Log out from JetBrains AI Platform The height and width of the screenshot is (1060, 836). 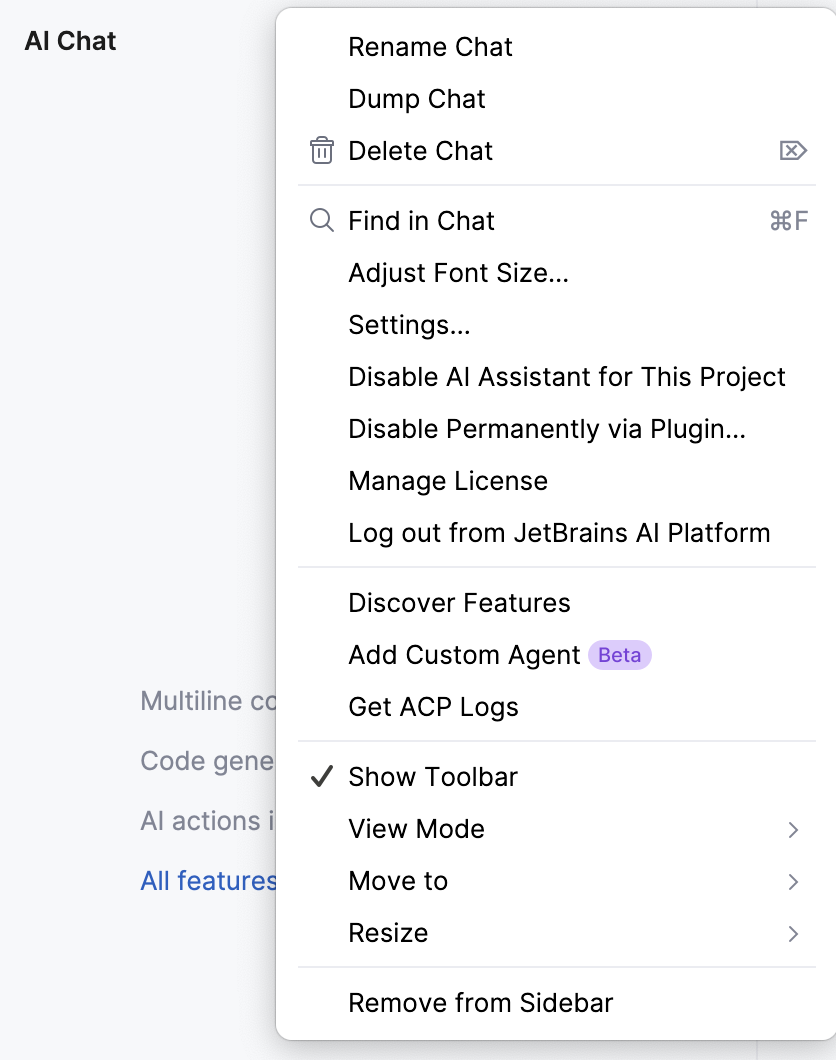tap(559, 532)
